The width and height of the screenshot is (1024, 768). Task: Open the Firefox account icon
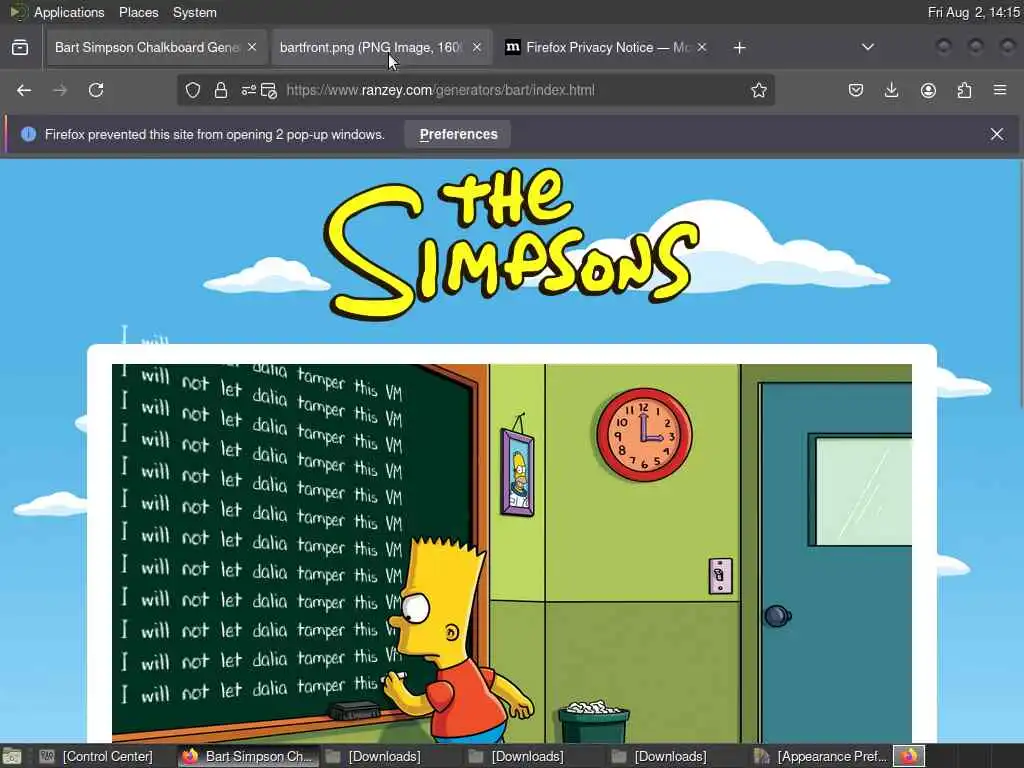pyautogui.click(x=928, y=90)
